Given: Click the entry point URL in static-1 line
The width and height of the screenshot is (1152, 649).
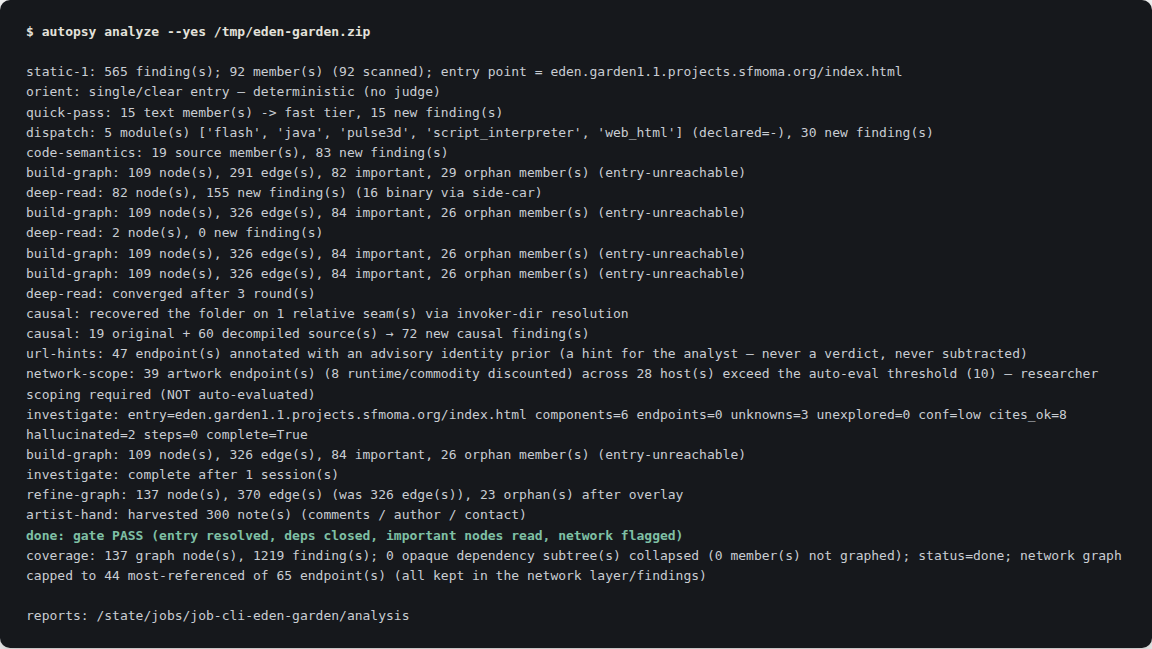Looking at the screenshot, I should click(x=726, y=71).
